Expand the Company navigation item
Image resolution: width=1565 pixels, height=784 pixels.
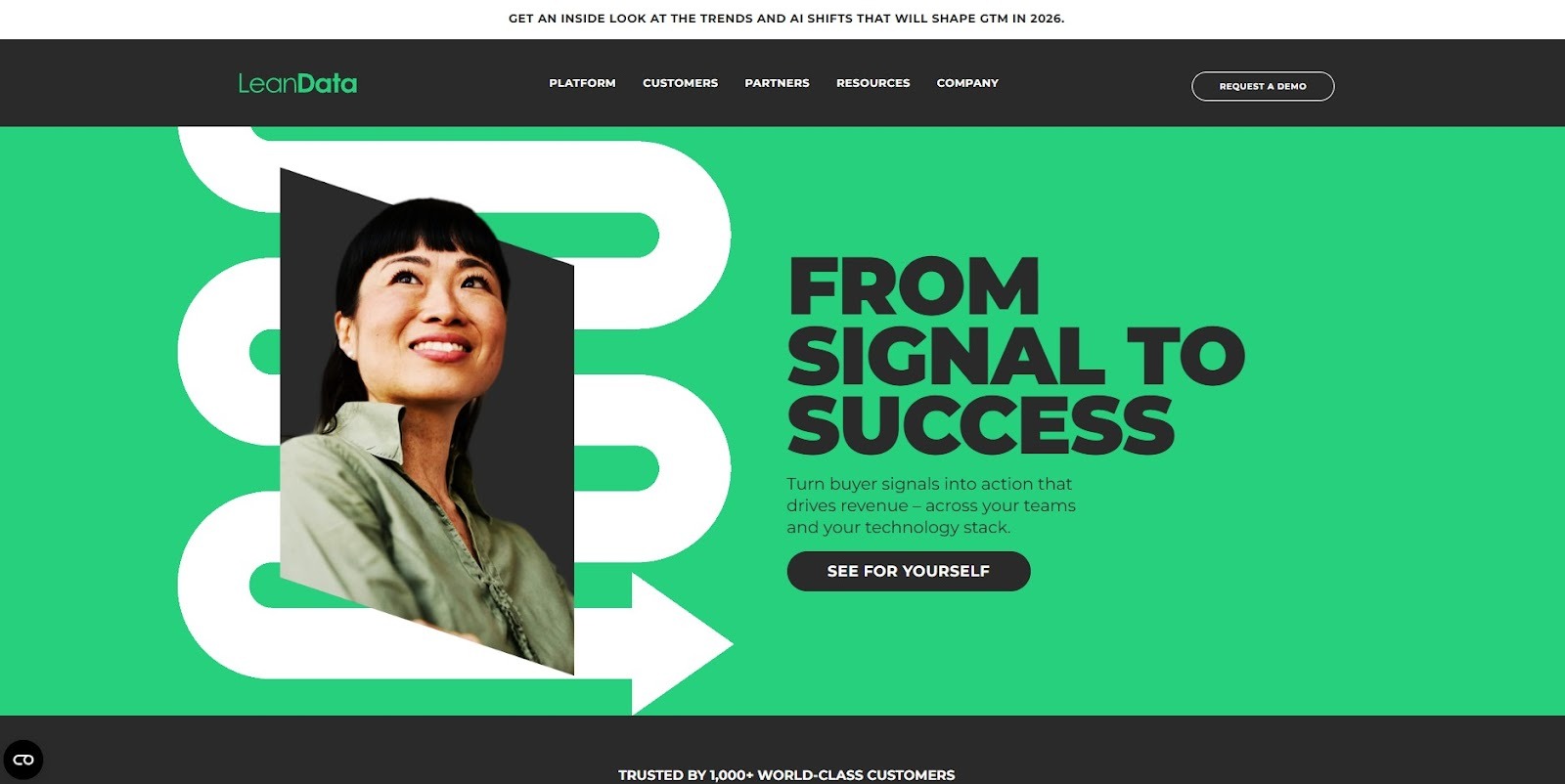[967, 83]
